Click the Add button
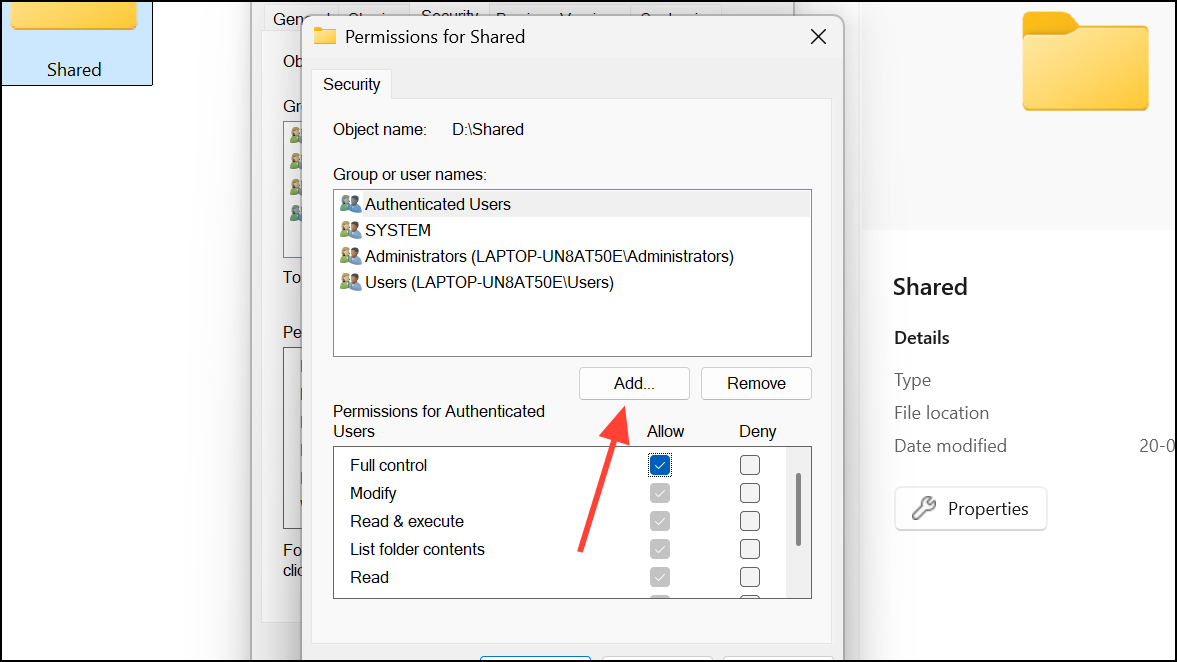 [x=633, y=383]
